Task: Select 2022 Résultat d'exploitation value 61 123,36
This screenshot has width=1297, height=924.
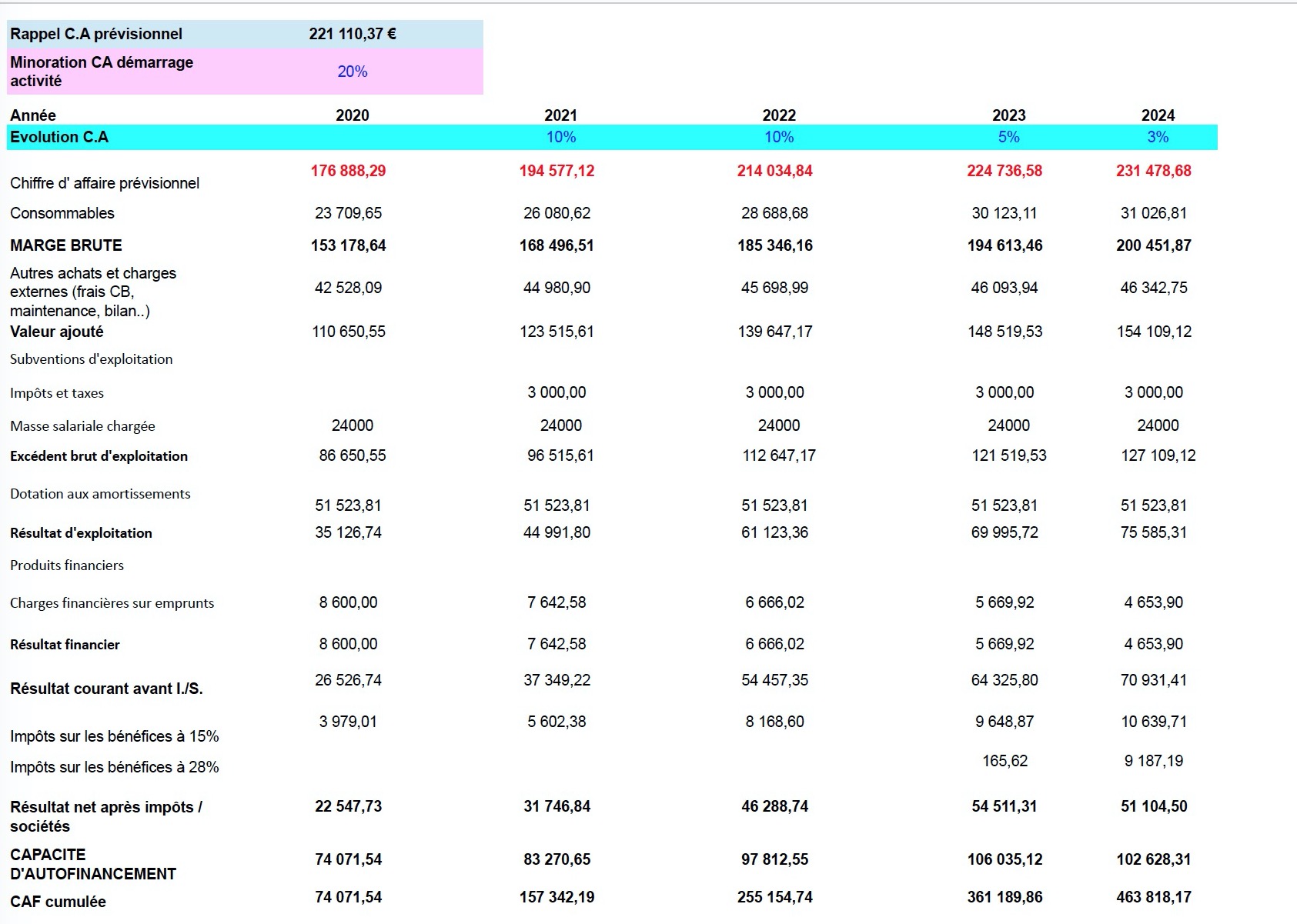Action: coord(774,532)
